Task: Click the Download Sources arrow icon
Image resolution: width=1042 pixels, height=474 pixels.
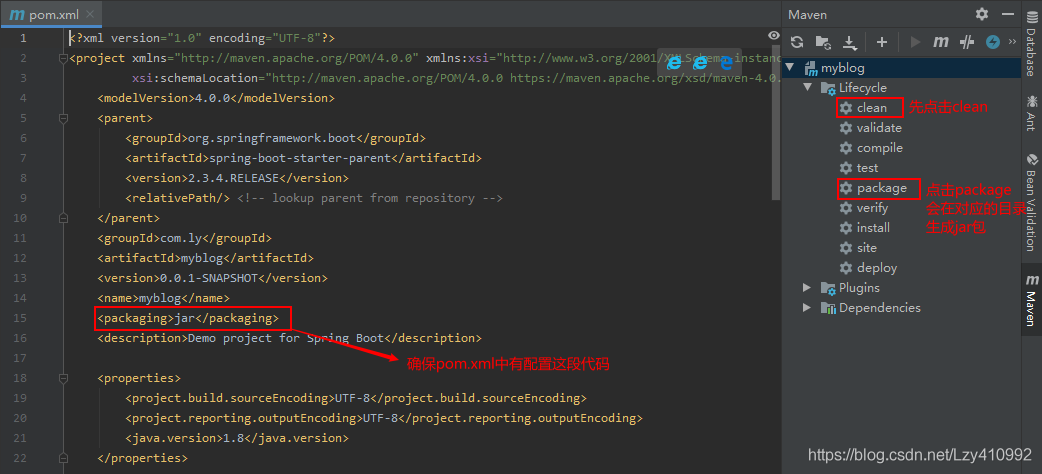Action: 850,43
